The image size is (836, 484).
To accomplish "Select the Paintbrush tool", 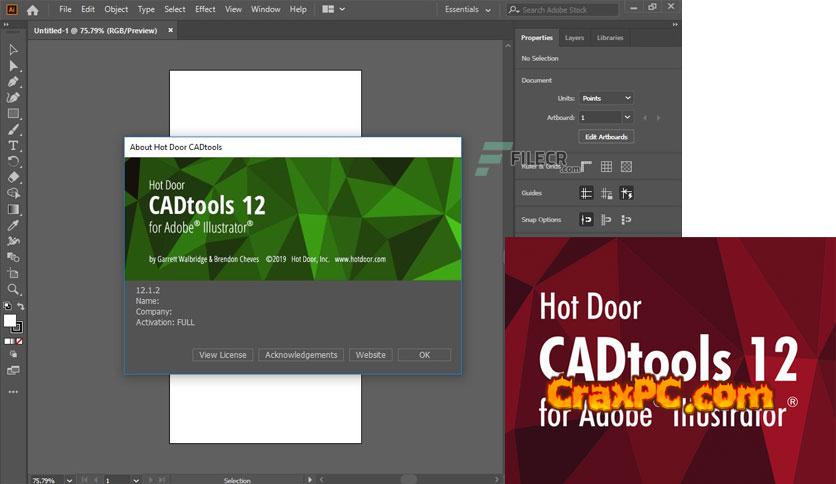I will coord(13,130).
